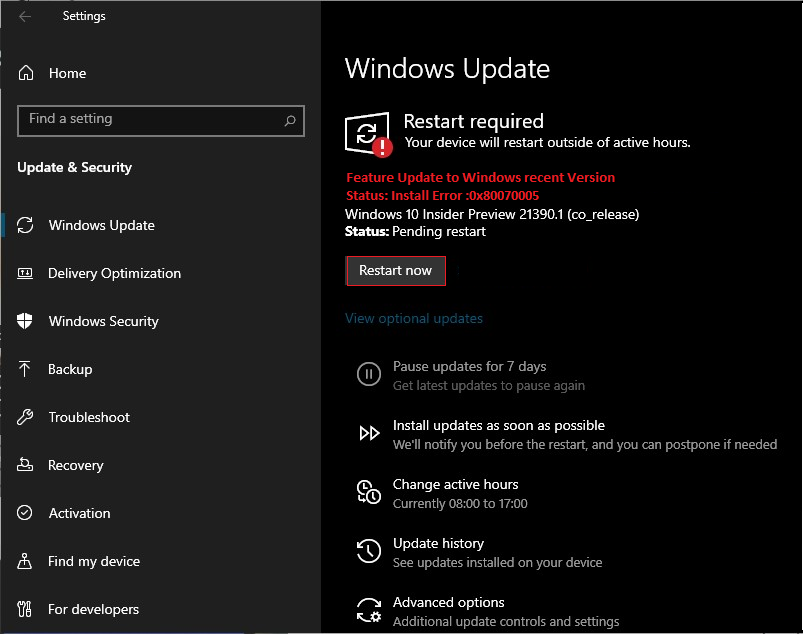Focus the Find a setting search box
Viewport: 803px width, 634px height.
161,121
